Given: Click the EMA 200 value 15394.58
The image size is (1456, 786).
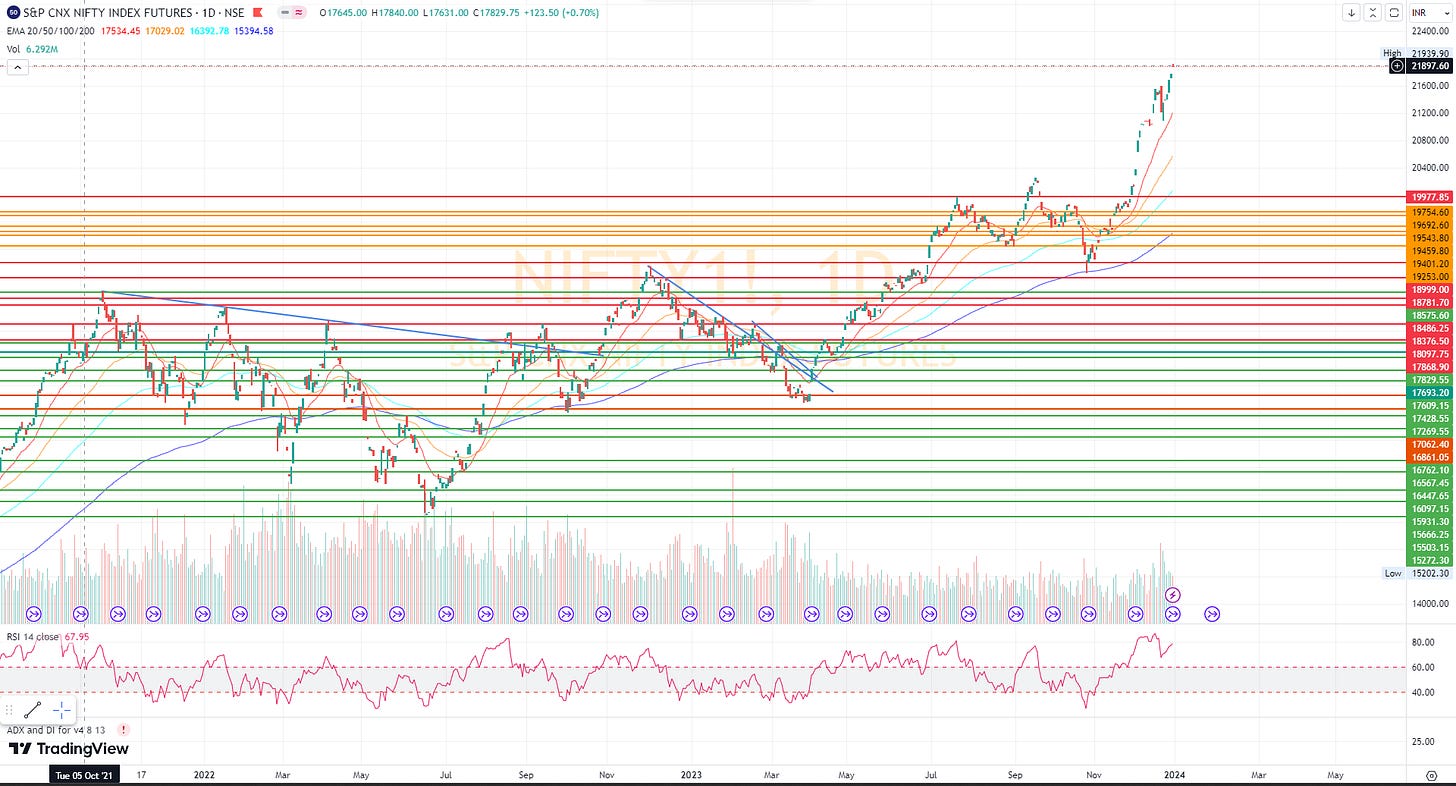Looking at the screenshot, I should [x=254, y=31].
